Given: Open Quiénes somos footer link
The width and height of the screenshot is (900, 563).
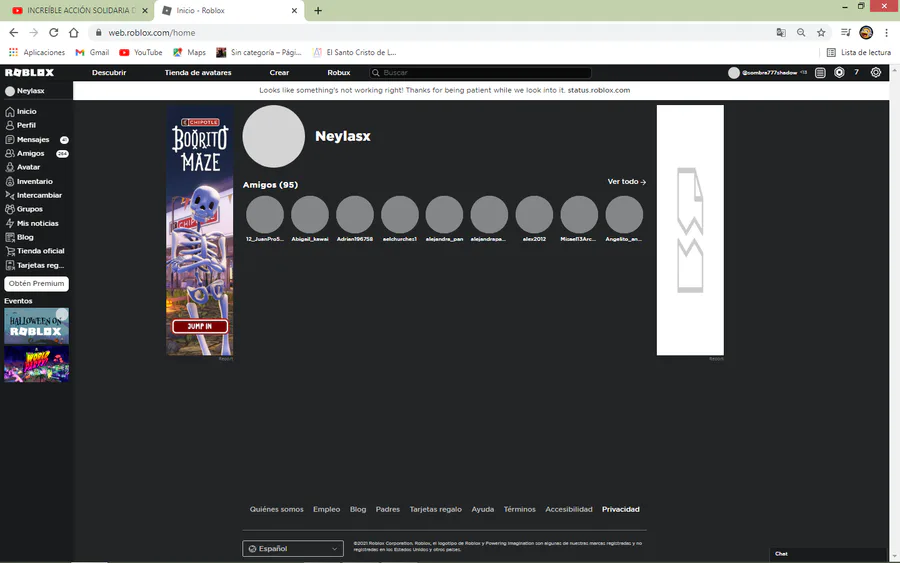Looking at the screenshot, I should (277, 509).
